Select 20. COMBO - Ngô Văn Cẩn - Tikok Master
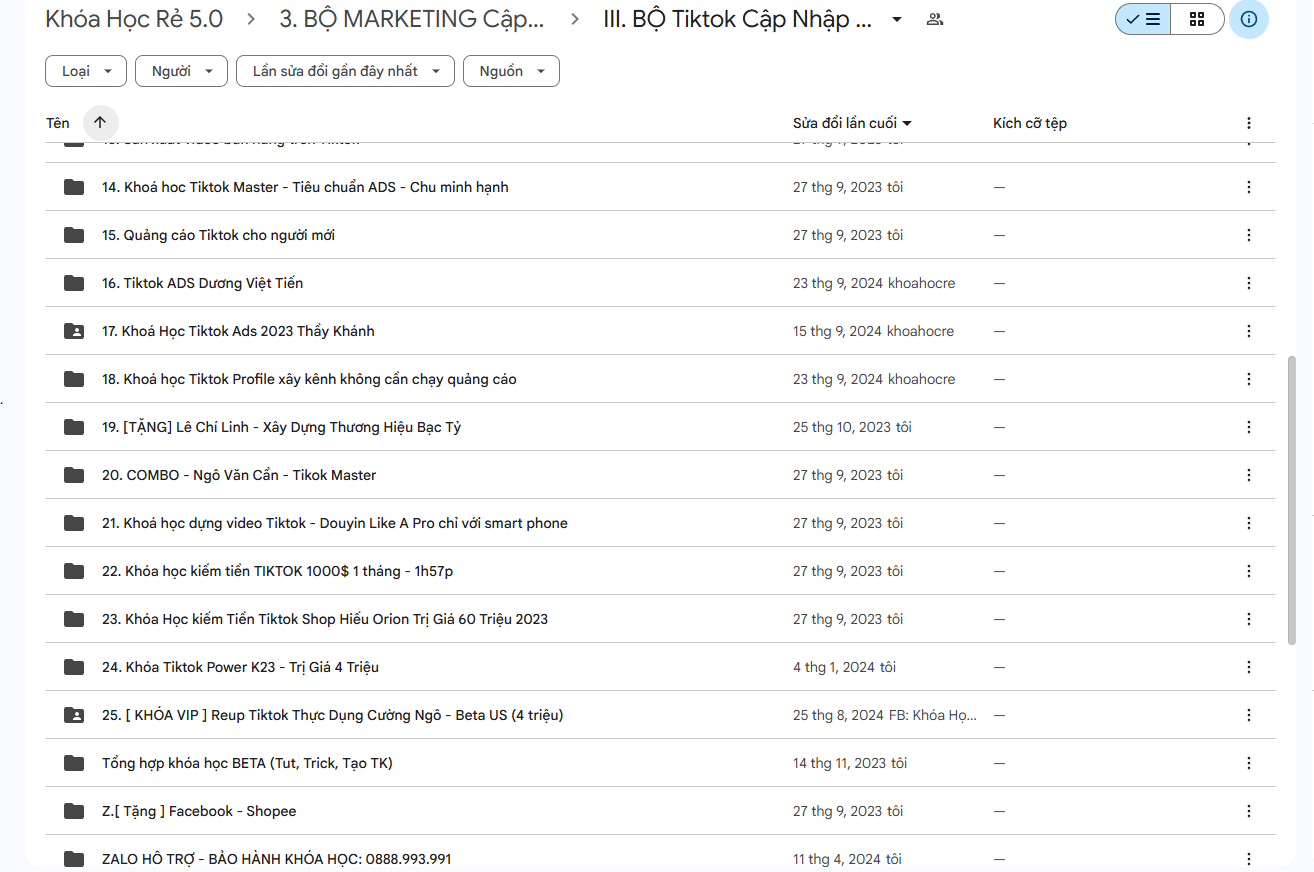The height and width of the screenshot is (872, 1314). pyautogui.click(x=239, y=475)
